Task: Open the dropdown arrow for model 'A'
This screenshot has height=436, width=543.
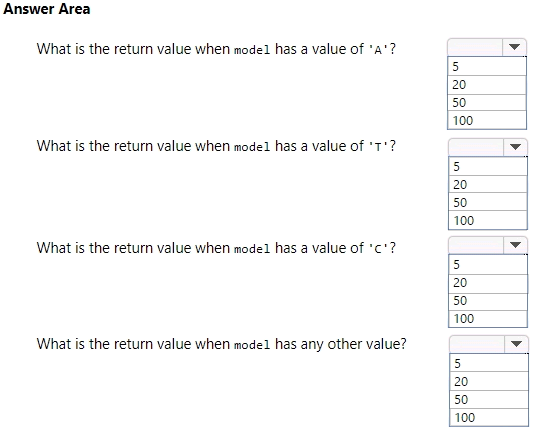Action: (514, 47)
